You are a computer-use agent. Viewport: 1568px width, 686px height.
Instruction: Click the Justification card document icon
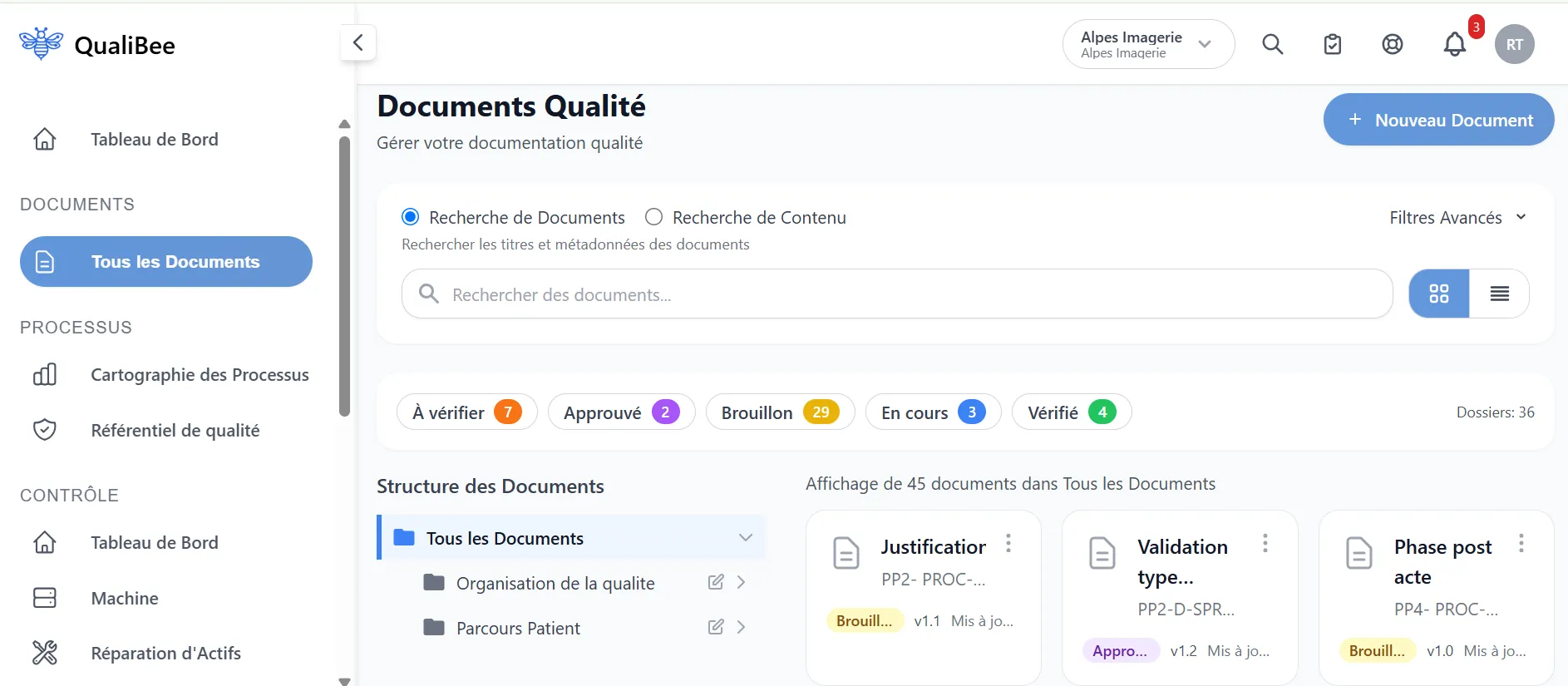click(x=846, y=553)
